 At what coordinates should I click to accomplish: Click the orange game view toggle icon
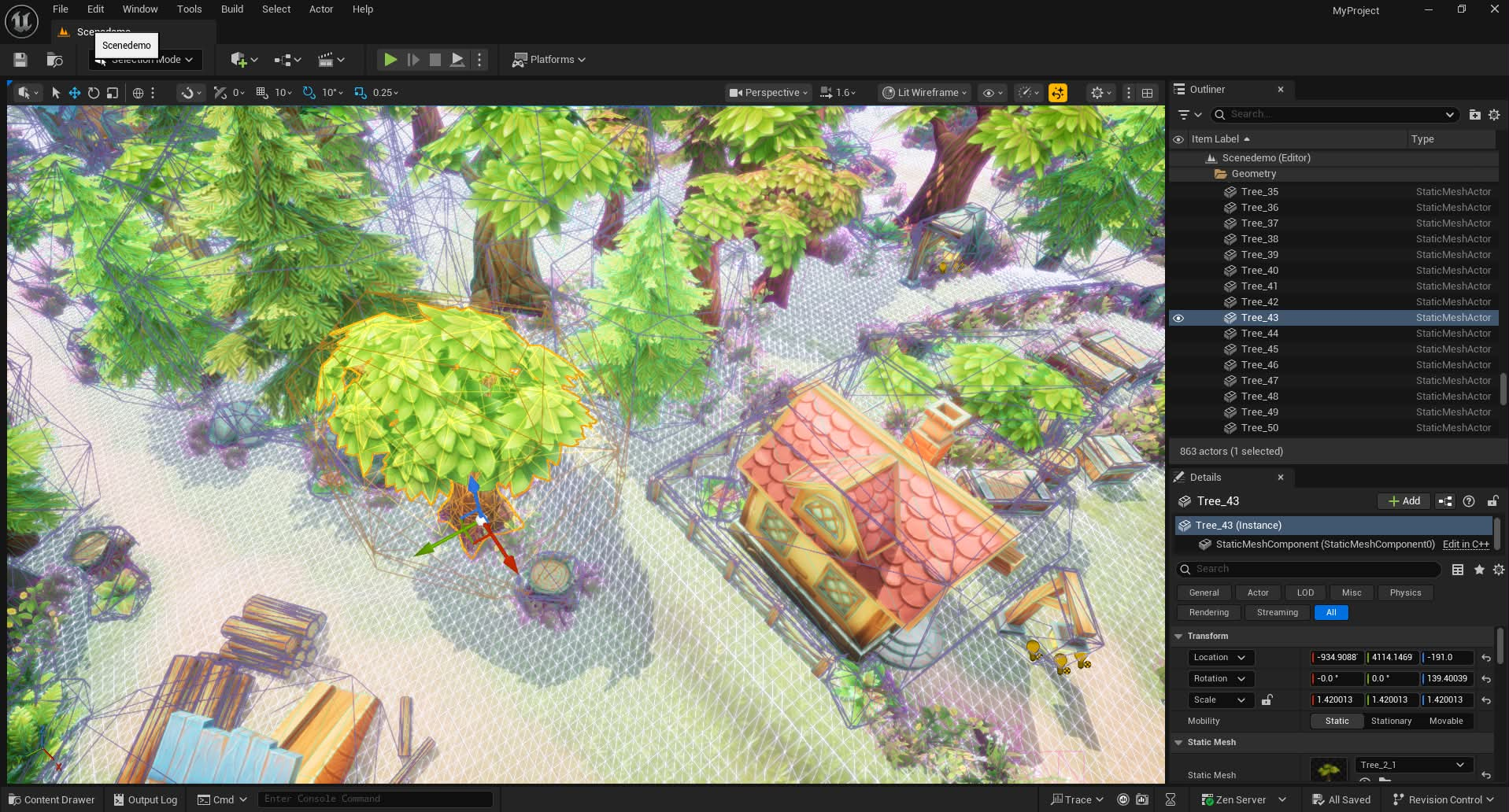tap(1058, 93)
